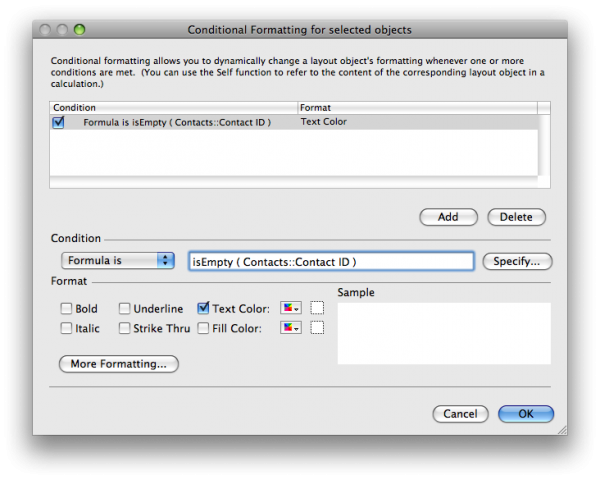Enable the Bold checkbox

66,309
